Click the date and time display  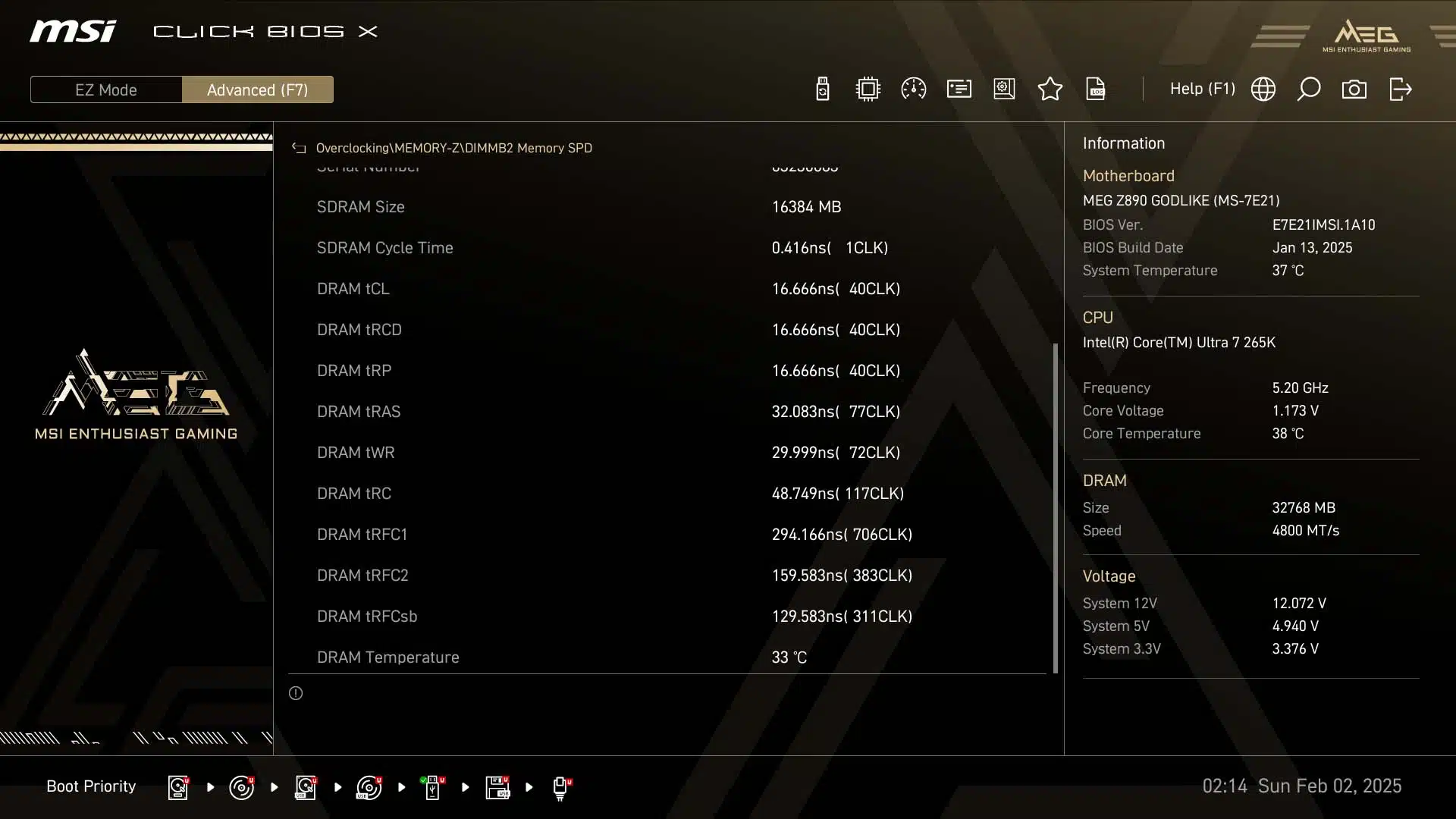click(1301, 786)
